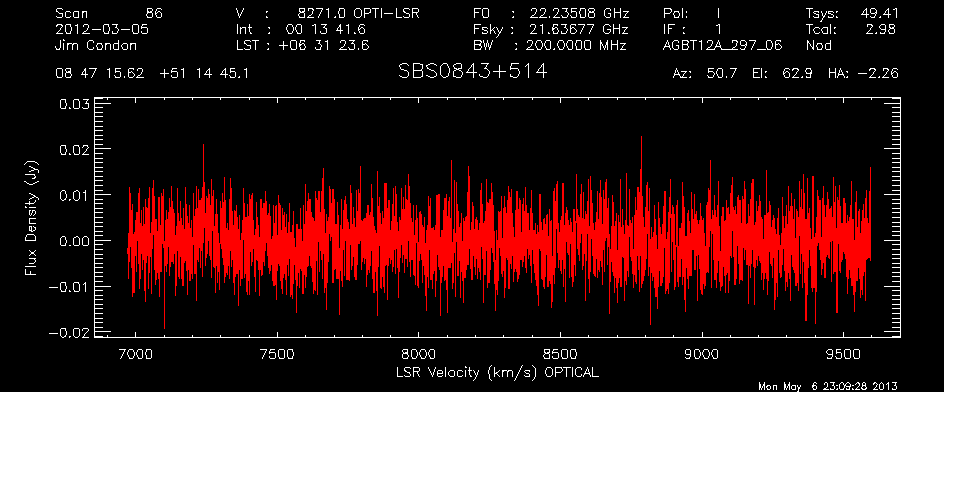Click x-axis tick label 9000
The image size is (962, 490).
[702, 354]
